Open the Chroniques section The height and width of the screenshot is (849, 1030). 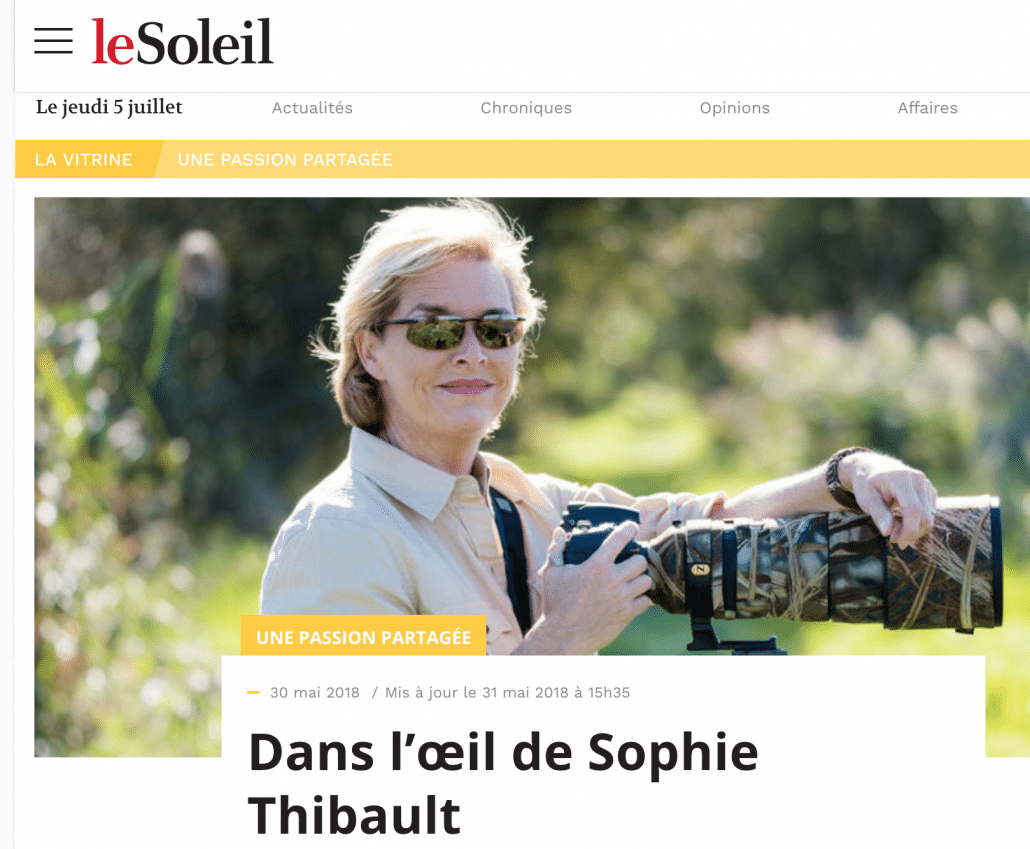point(526,108)
